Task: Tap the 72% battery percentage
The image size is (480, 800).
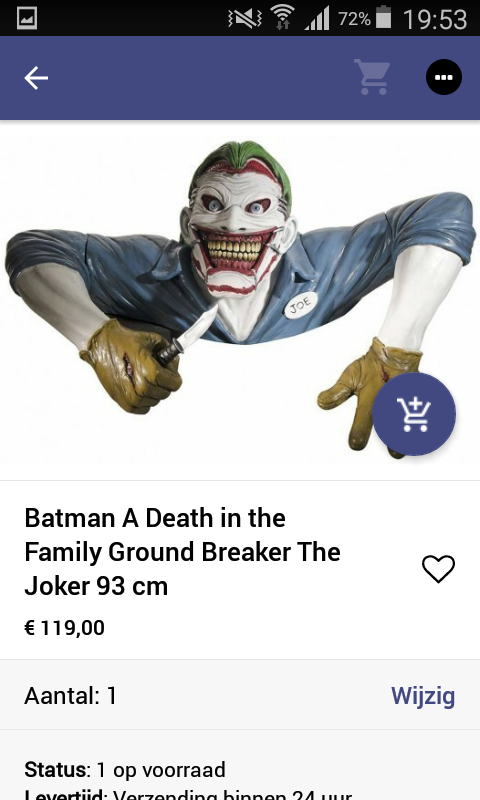Action: (x=355, y=19)
